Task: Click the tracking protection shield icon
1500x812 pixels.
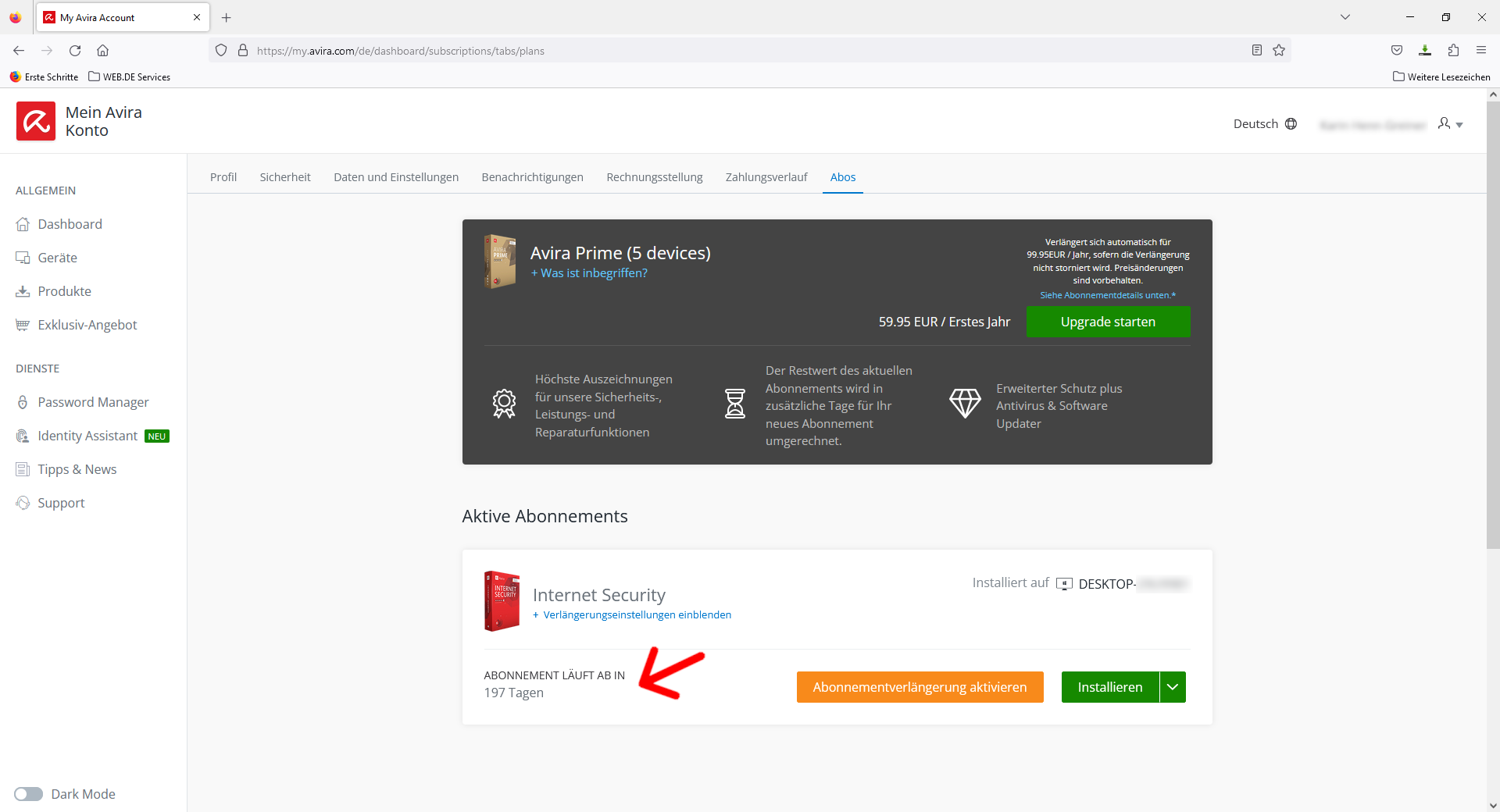Action: [x=221, y=51]
